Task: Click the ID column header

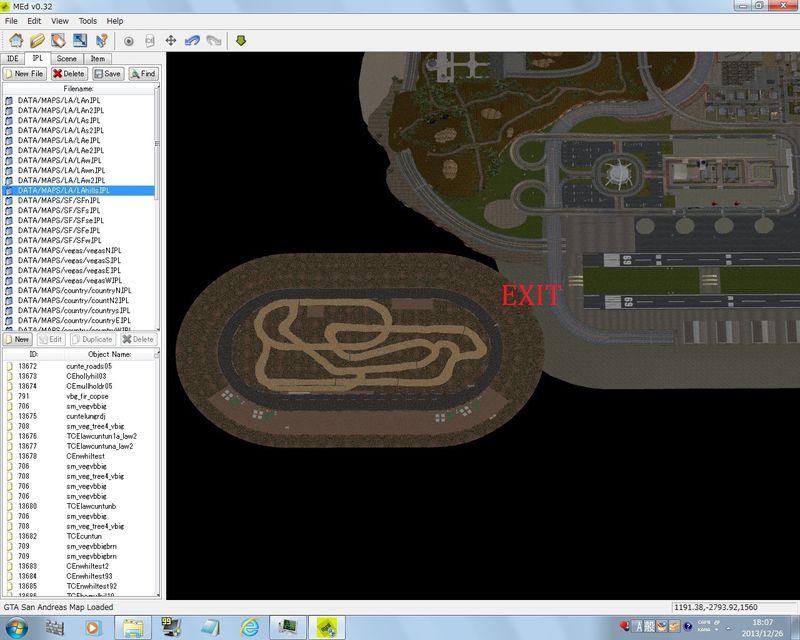Action: click(33, 354)
